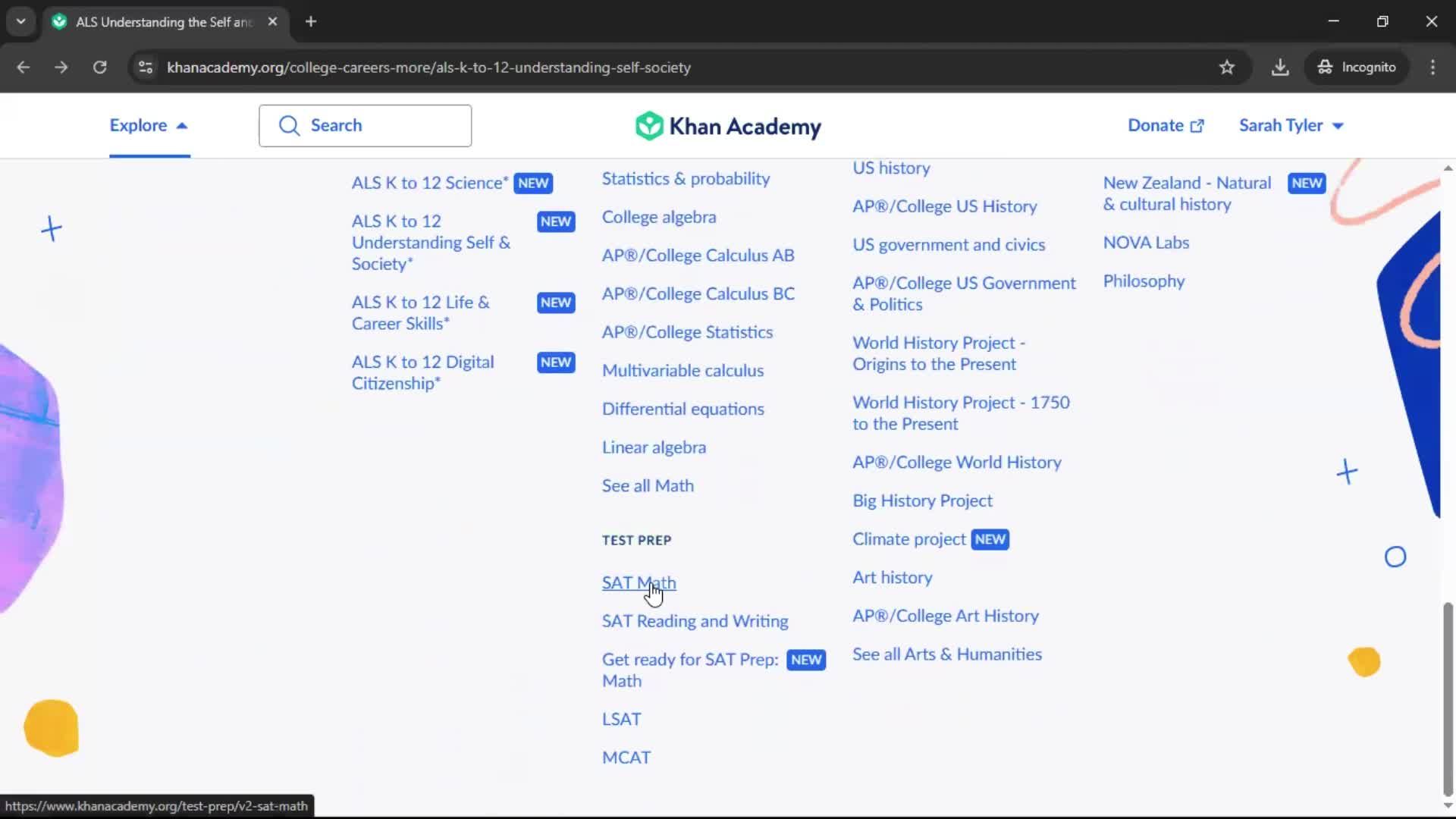Image resolution: width=1456 pixels, height=819 pixels.
Task: Open ALS K to 12 Science course
Action: tap(430, 183)
